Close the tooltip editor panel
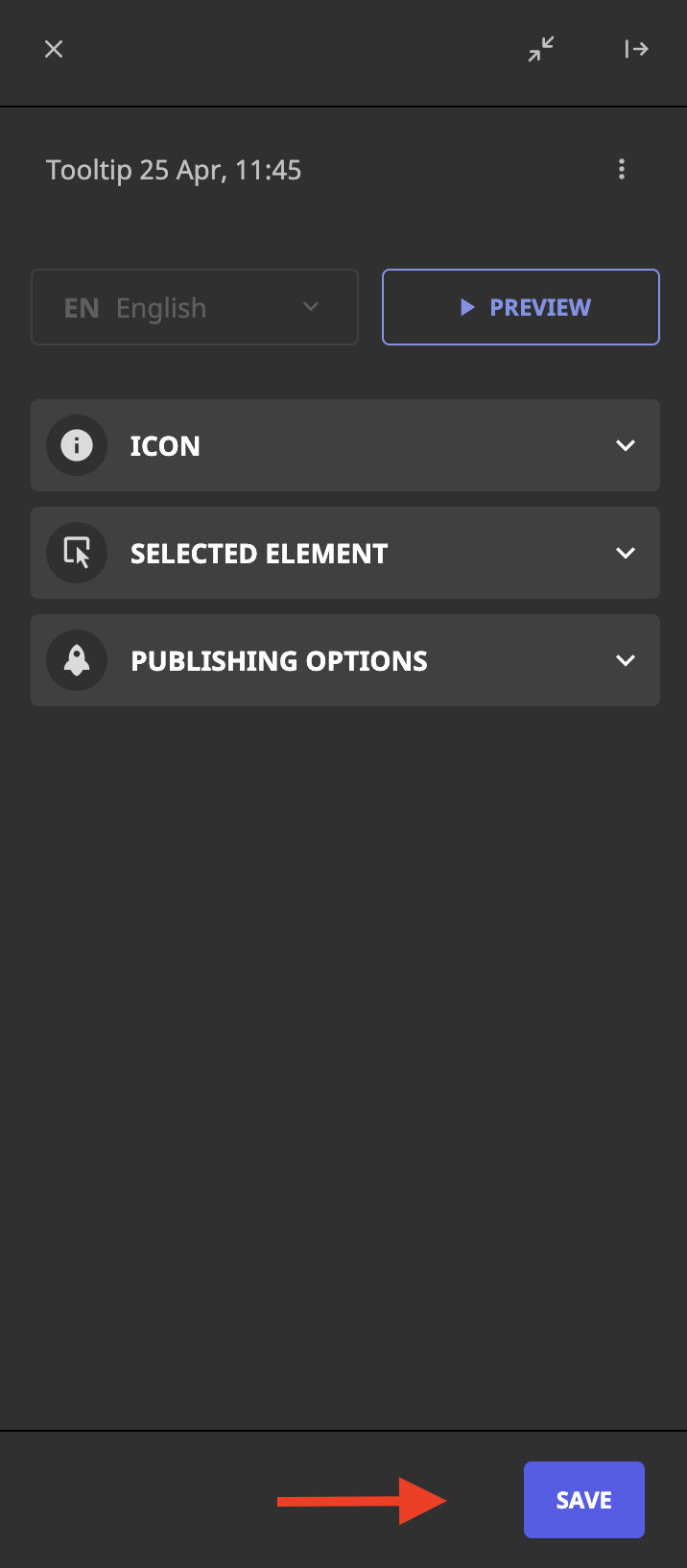The width and height of the screenshot is (687, 1568). (54, 49)
